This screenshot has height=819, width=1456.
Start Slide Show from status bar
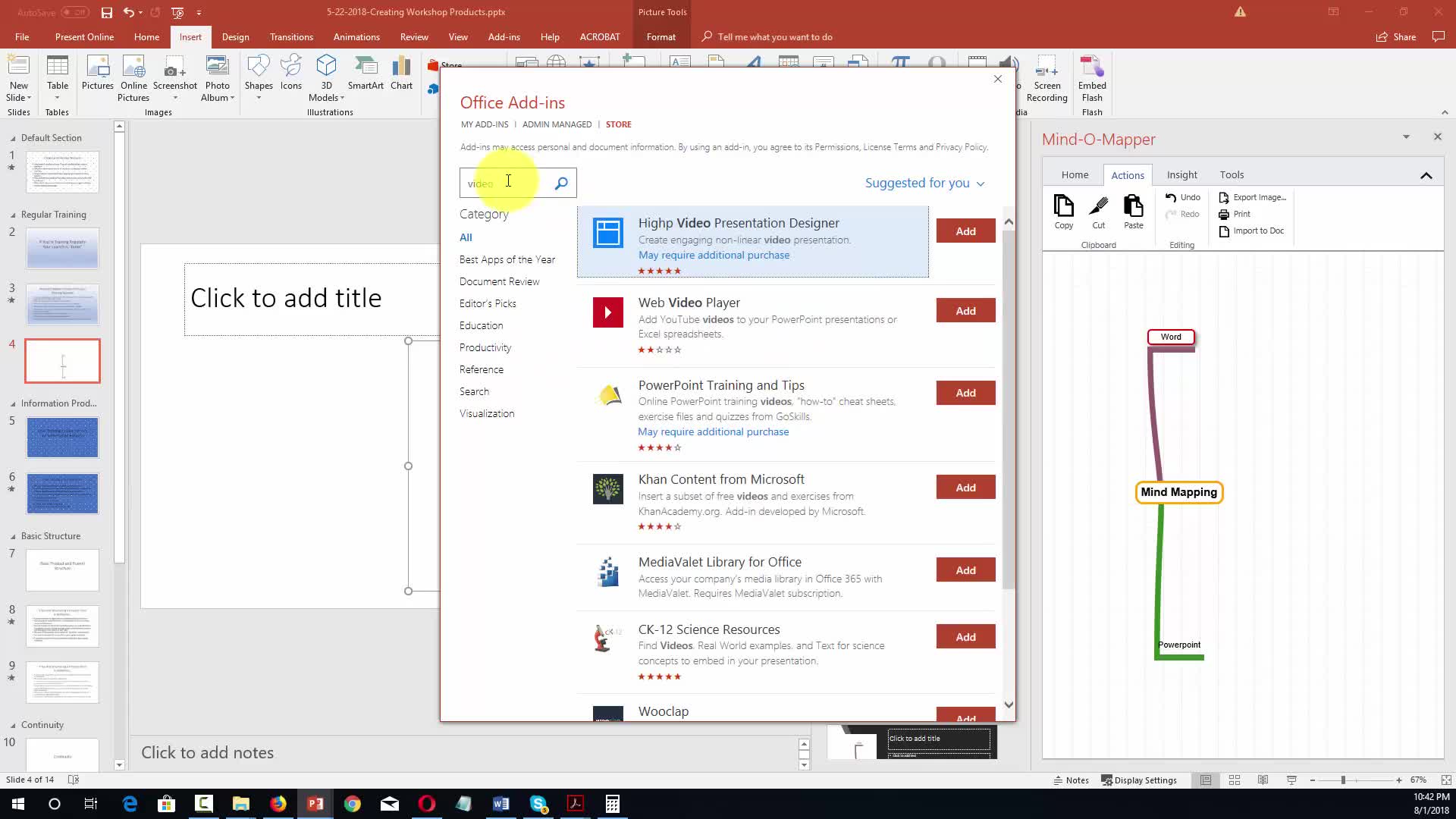tap(1291, 780)
